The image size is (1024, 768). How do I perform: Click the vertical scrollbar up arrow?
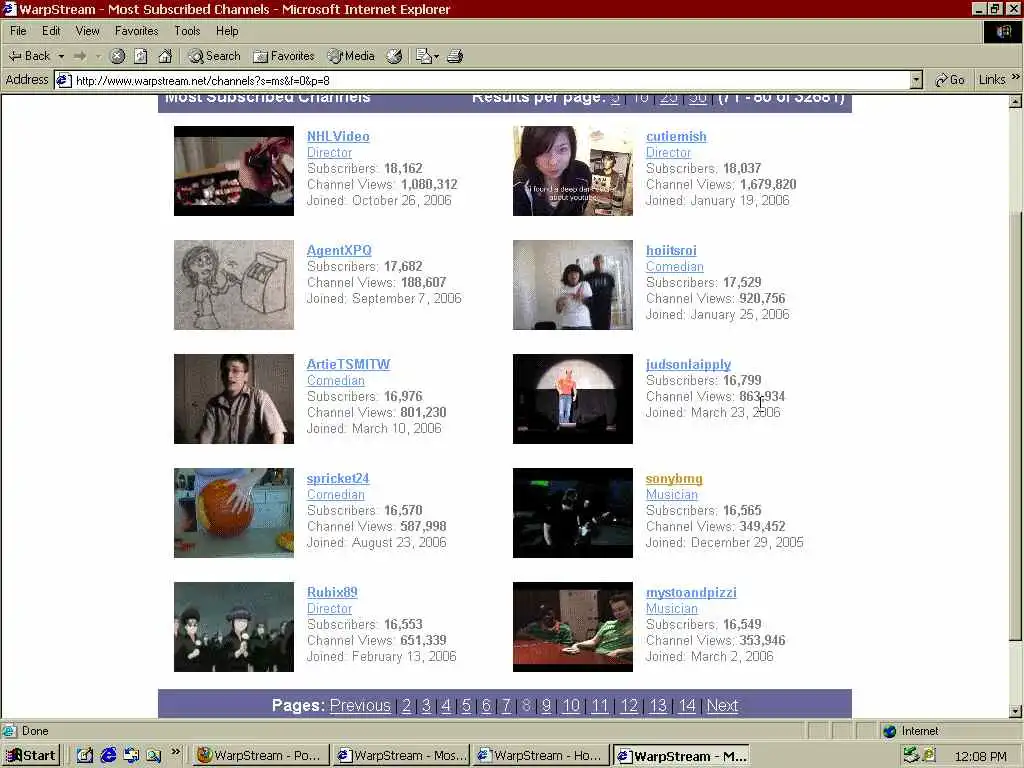1016,101
